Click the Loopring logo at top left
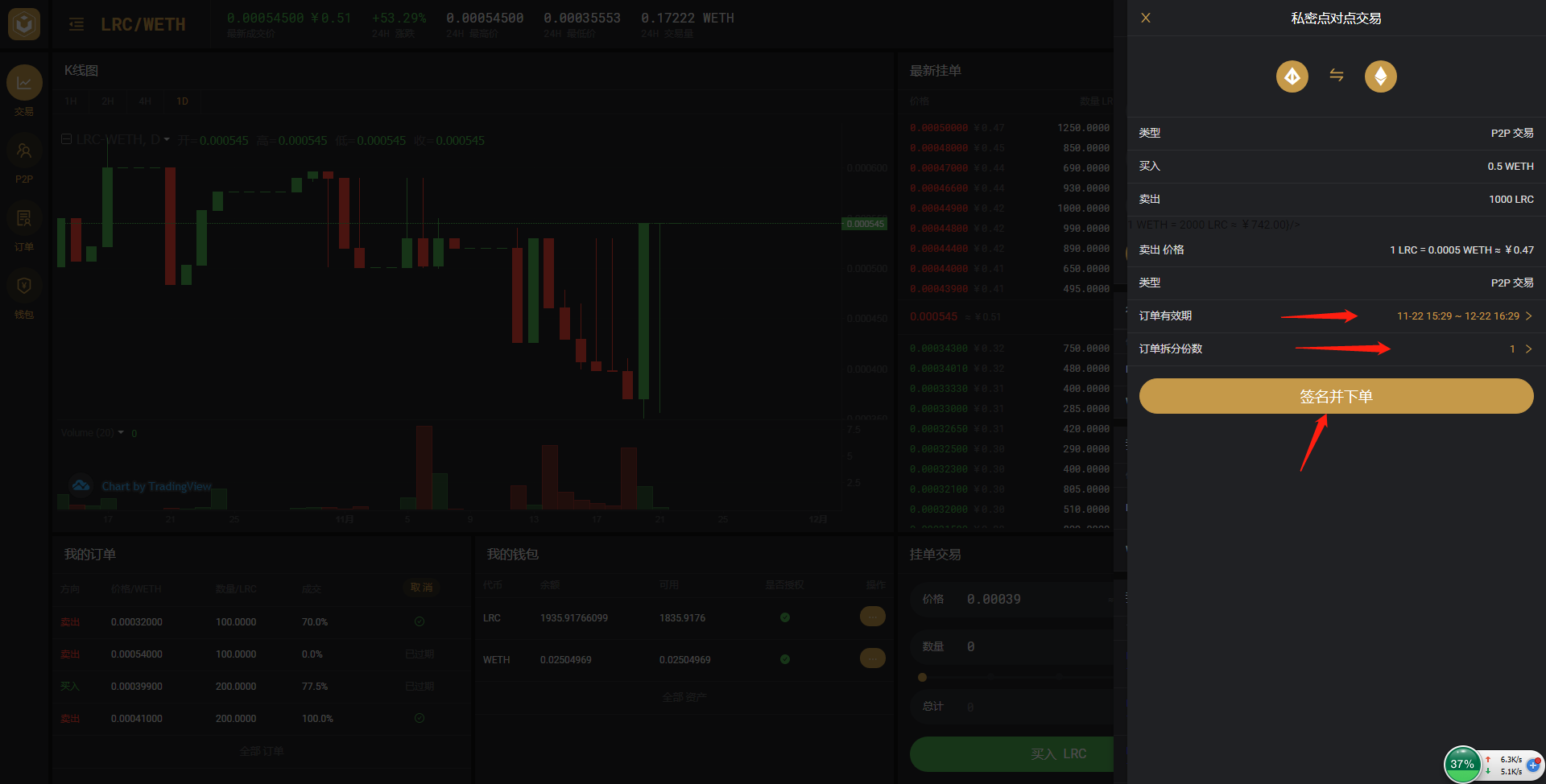The image size is (1546, 784). (x=24, y=24)
